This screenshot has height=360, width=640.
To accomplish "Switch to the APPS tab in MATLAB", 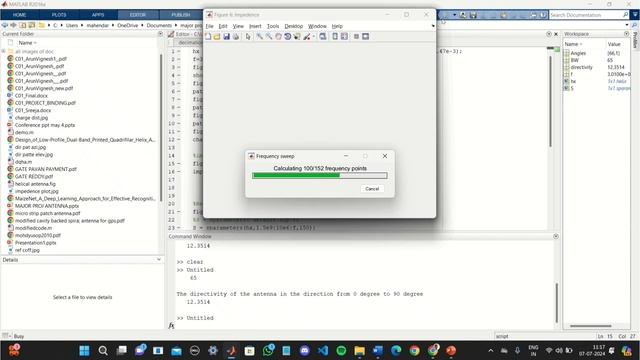I will click(x=98, y=15).
